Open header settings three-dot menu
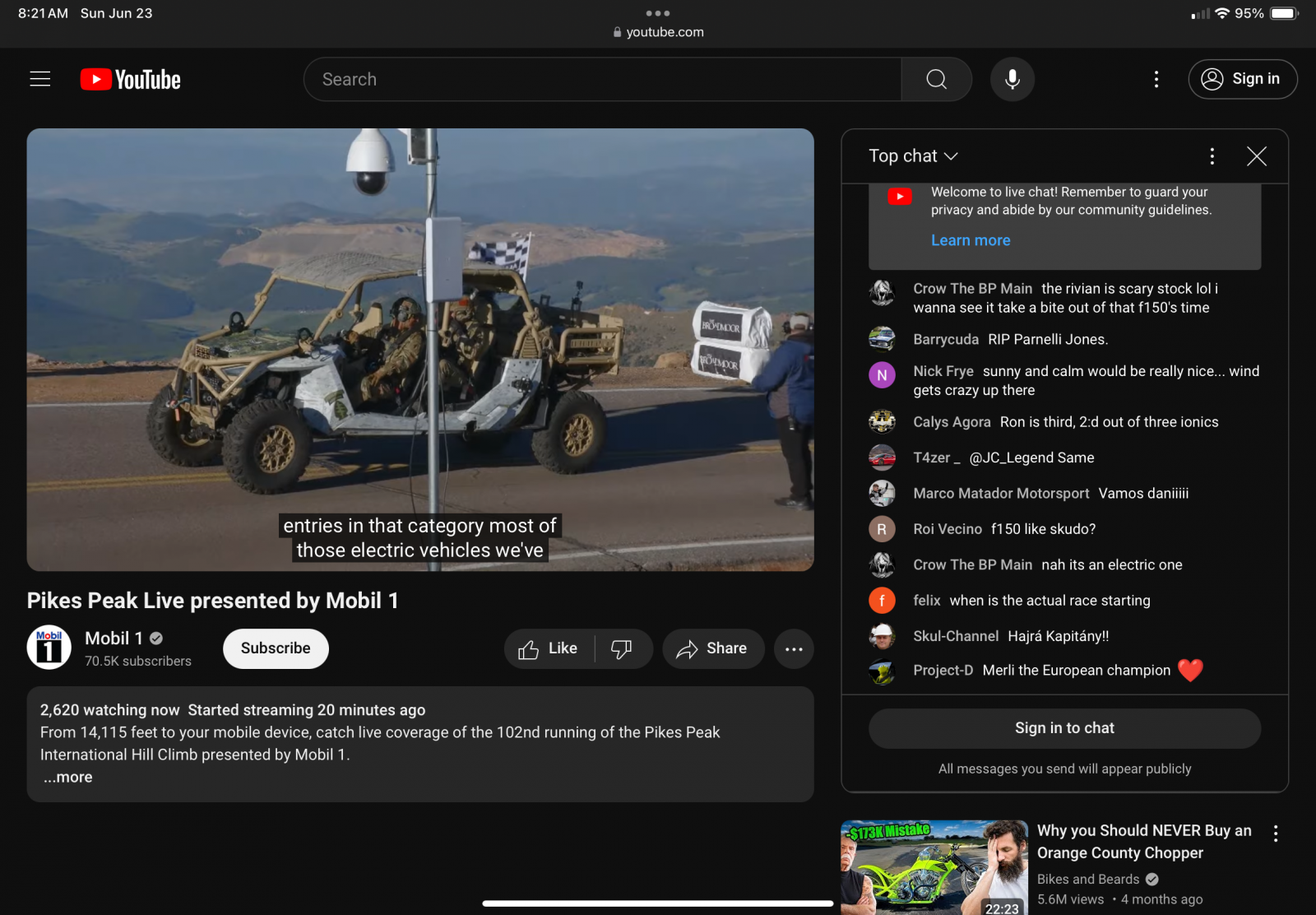Viewport: 1316px width, 915px height. 1156,79
